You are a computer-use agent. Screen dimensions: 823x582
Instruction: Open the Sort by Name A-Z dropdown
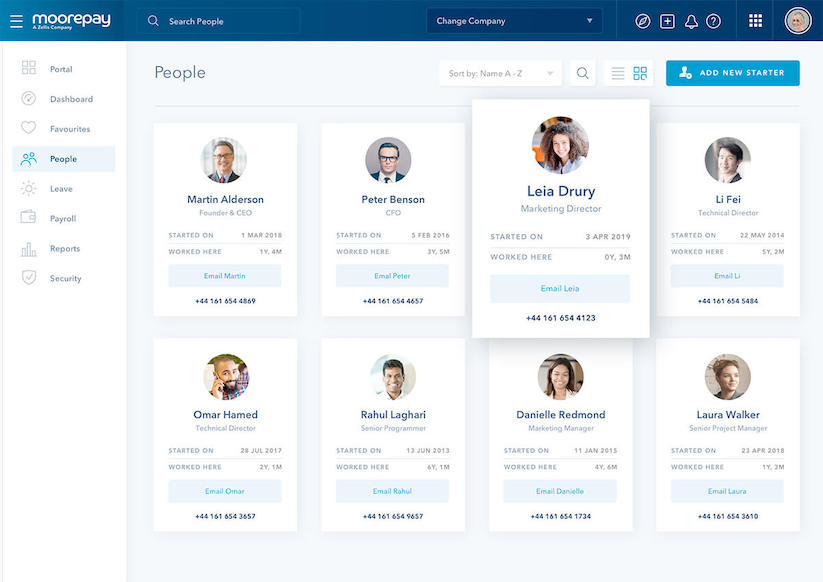[500, 73]
